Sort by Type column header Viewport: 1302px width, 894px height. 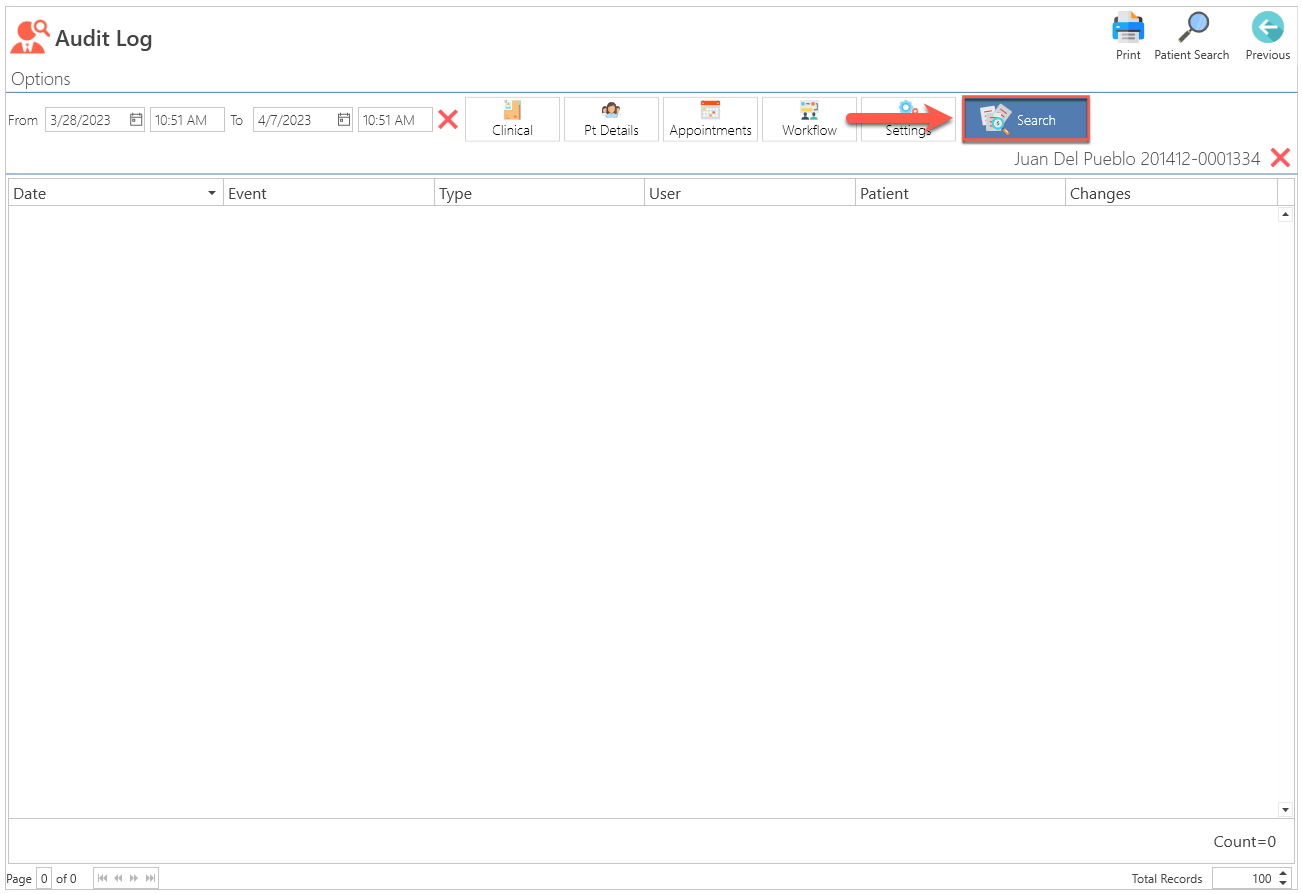click(x=540, y=193)
